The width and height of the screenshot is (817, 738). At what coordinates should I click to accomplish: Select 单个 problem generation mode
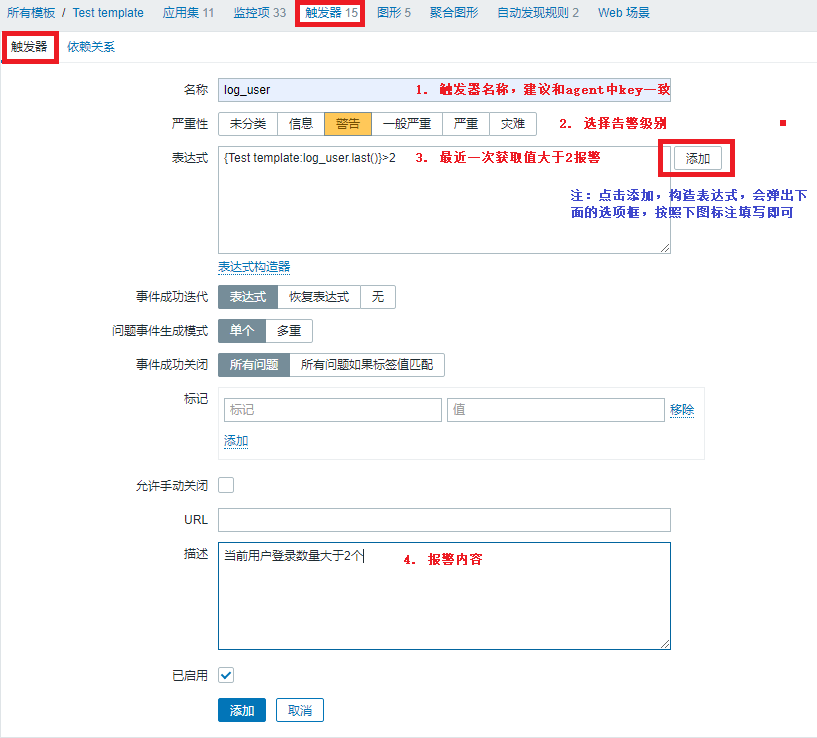[x=242, y=331]
